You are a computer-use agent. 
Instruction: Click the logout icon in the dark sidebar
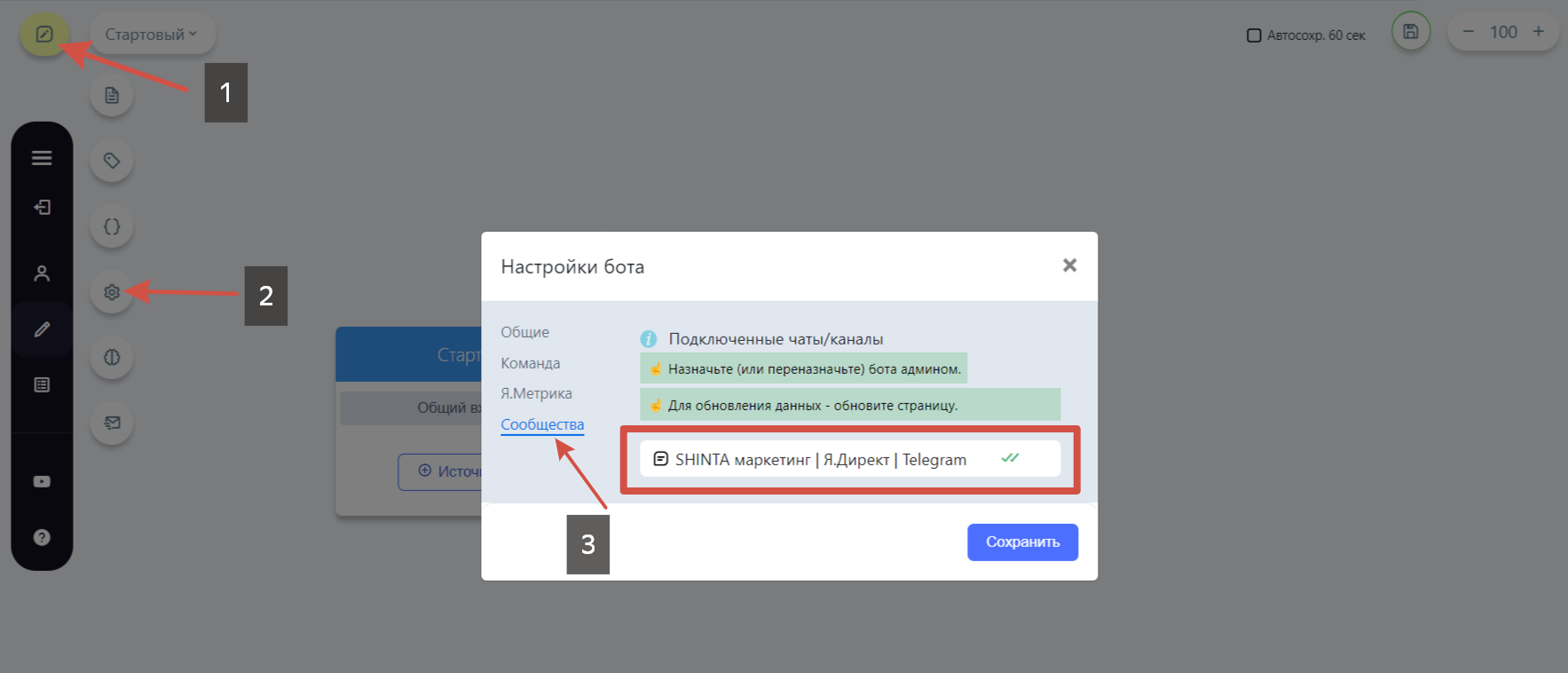tap(42, 207)
